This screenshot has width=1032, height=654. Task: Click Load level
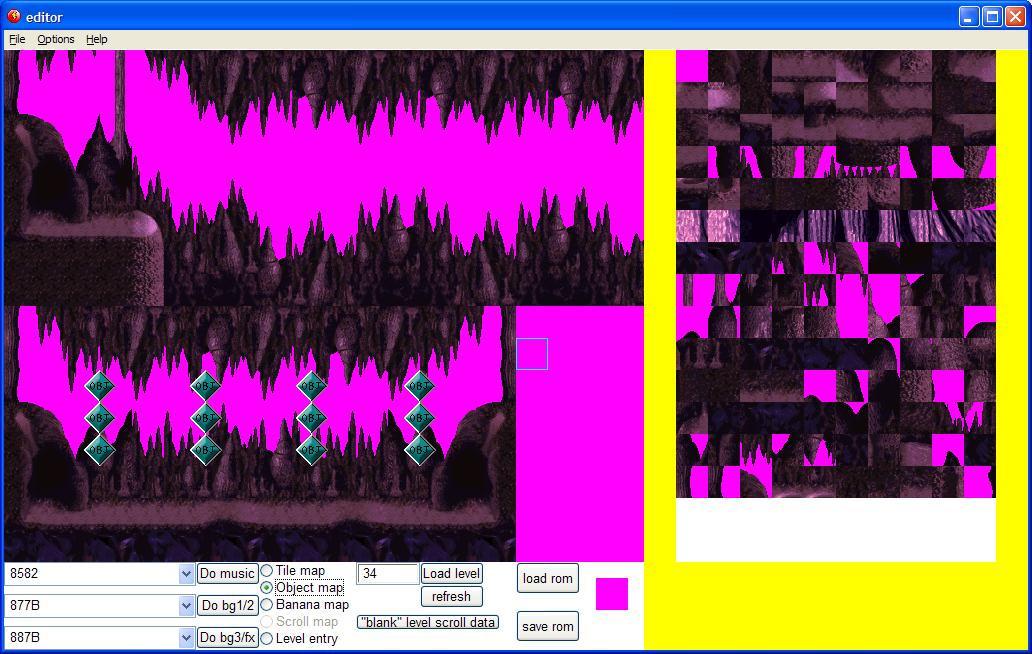[x=451, y=573]
